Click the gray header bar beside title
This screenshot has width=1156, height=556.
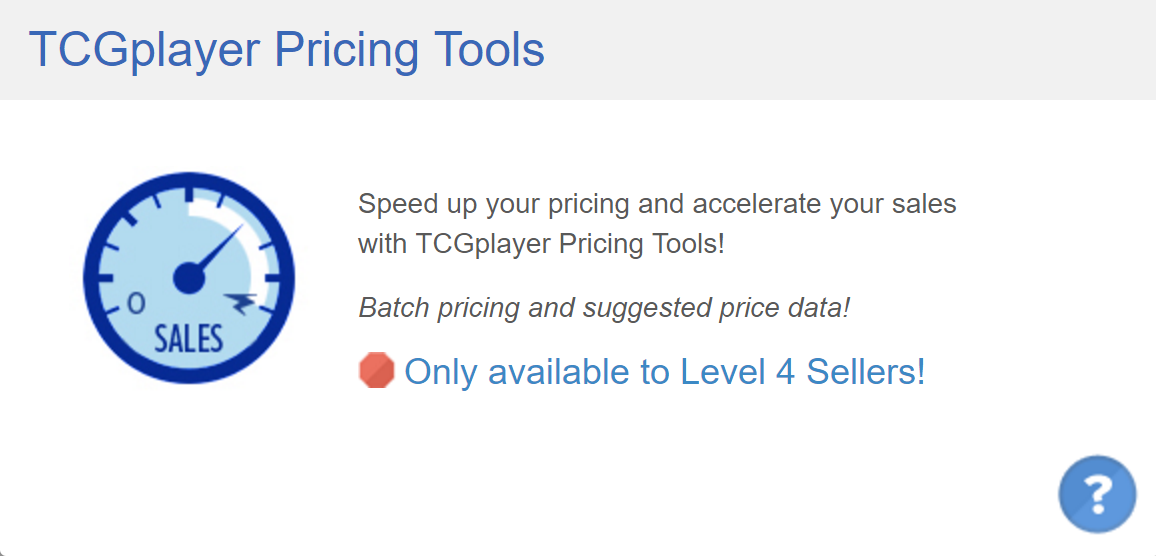click(x=848, y=50)
